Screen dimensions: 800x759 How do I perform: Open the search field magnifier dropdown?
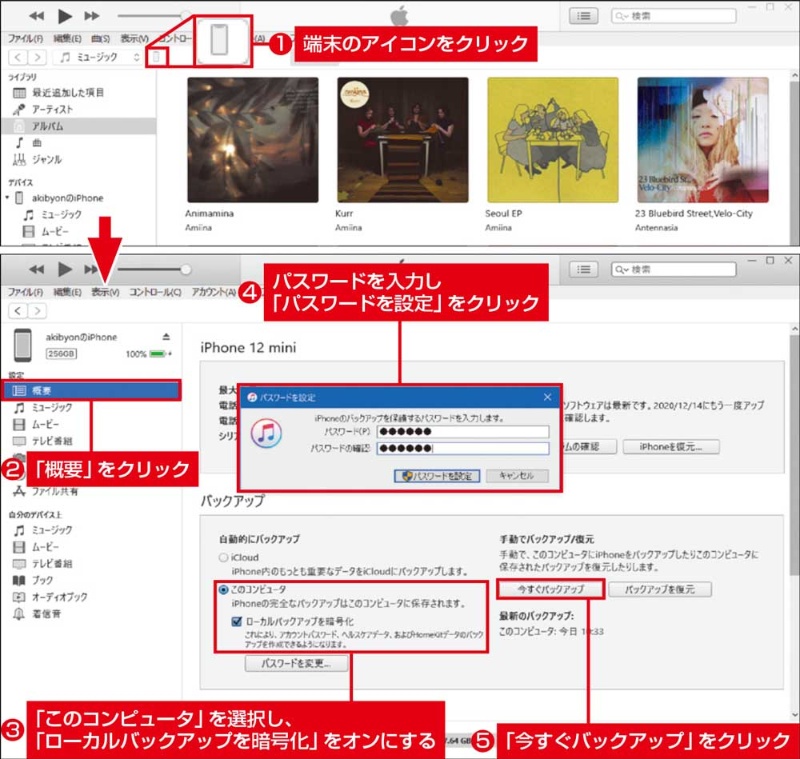623,16
